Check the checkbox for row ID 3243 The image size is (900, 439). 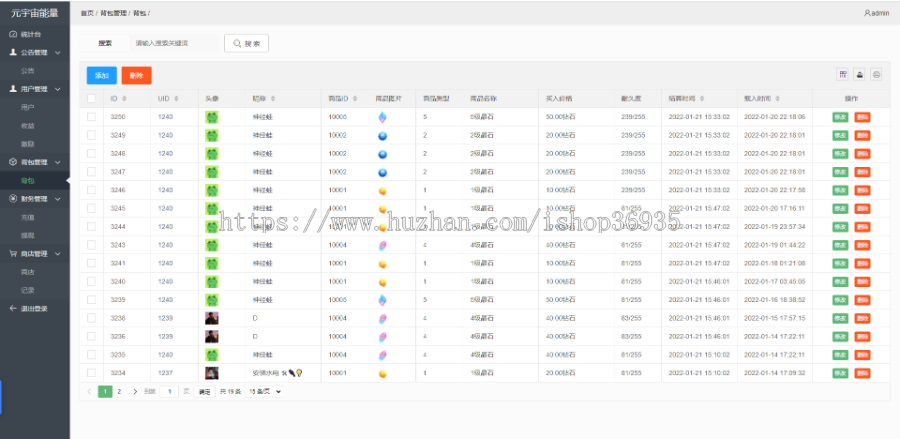(91, 245)
